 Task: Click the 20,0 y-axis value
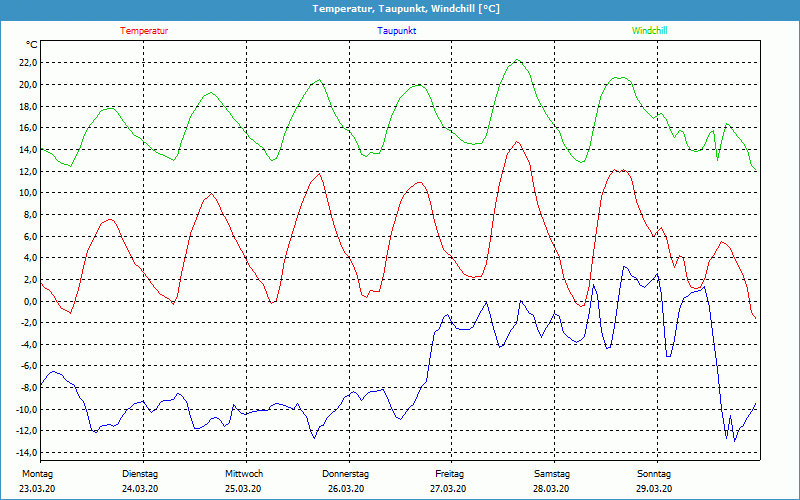[x=28, y=84]
